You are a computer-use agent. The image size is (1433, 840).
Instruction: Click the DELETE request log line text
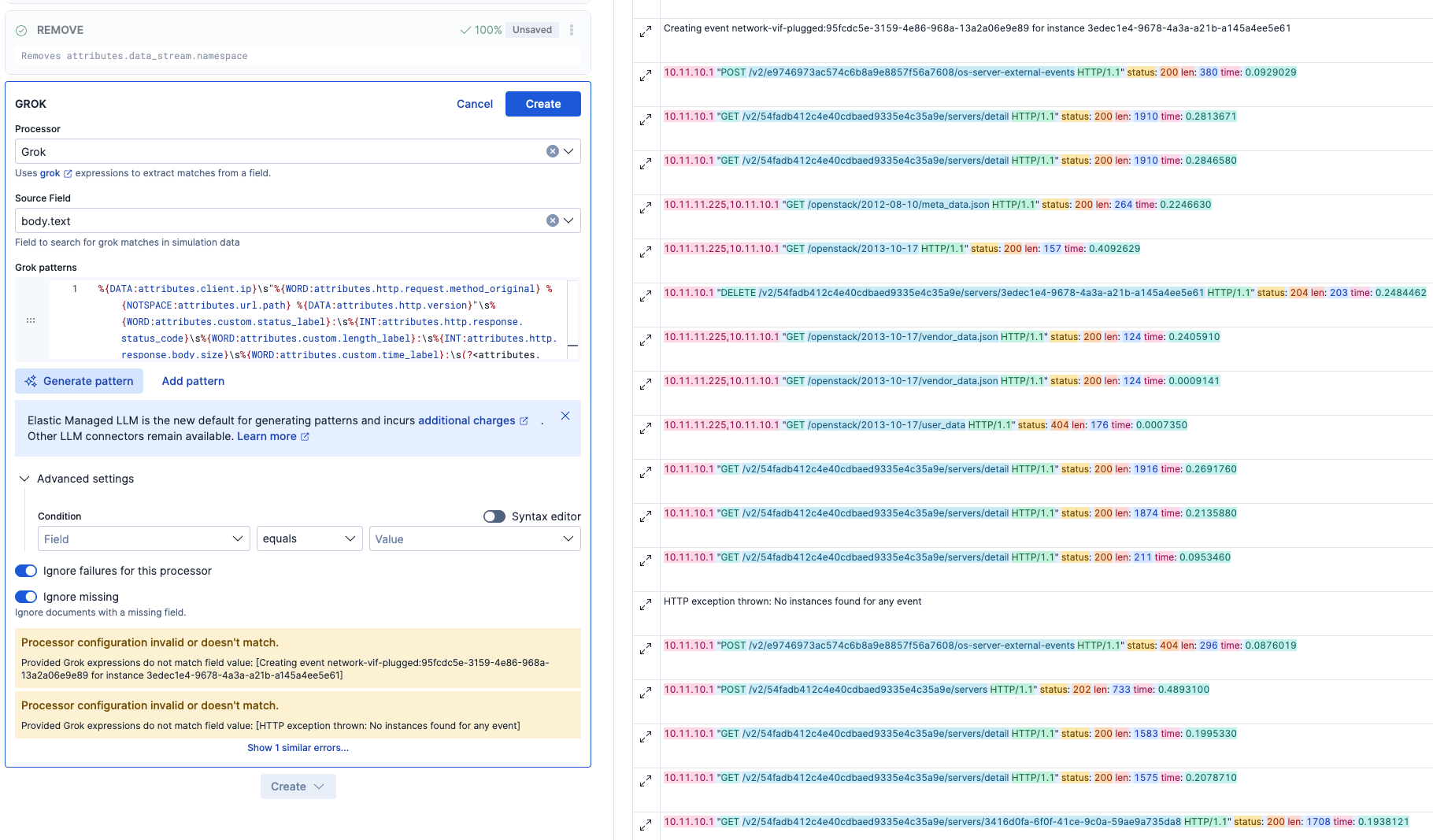point(1045,293)
